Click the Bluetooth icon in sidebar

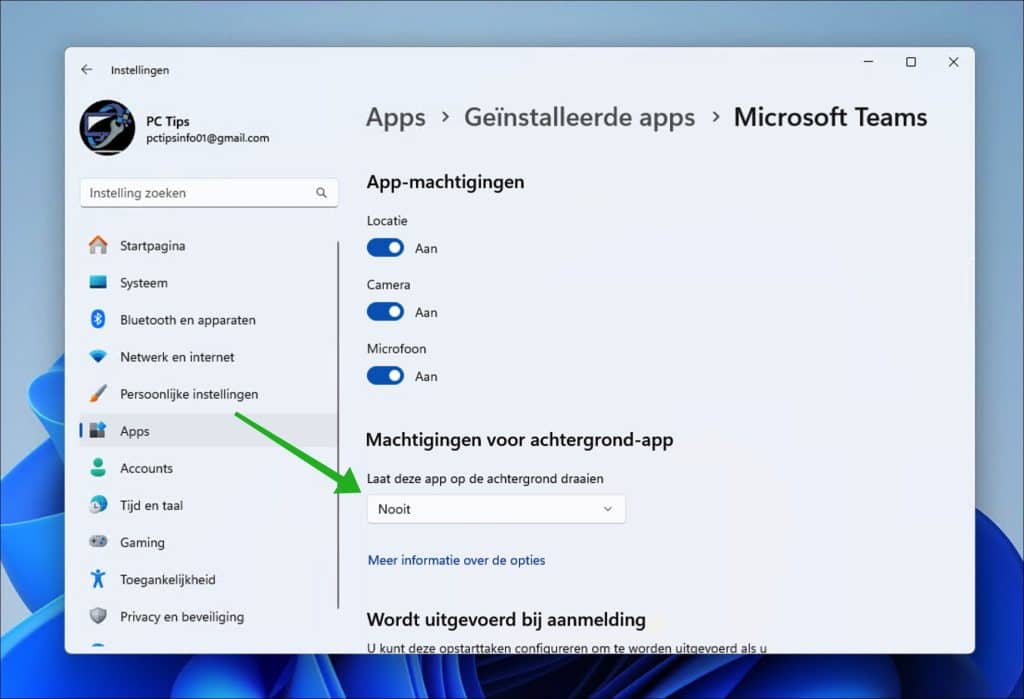coord(98,319)
